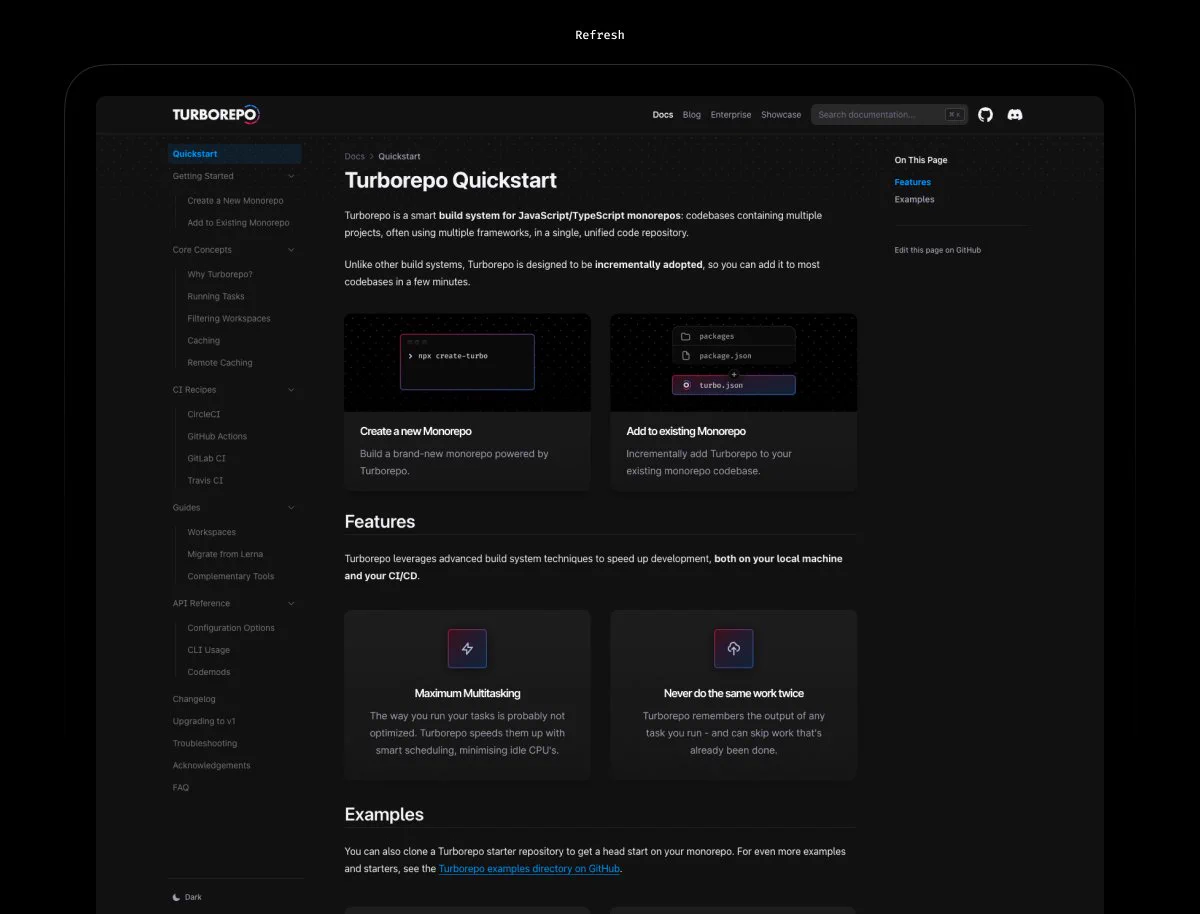Open the Discord icon in header
1200x914 pixels.
tap(1015, 115)
